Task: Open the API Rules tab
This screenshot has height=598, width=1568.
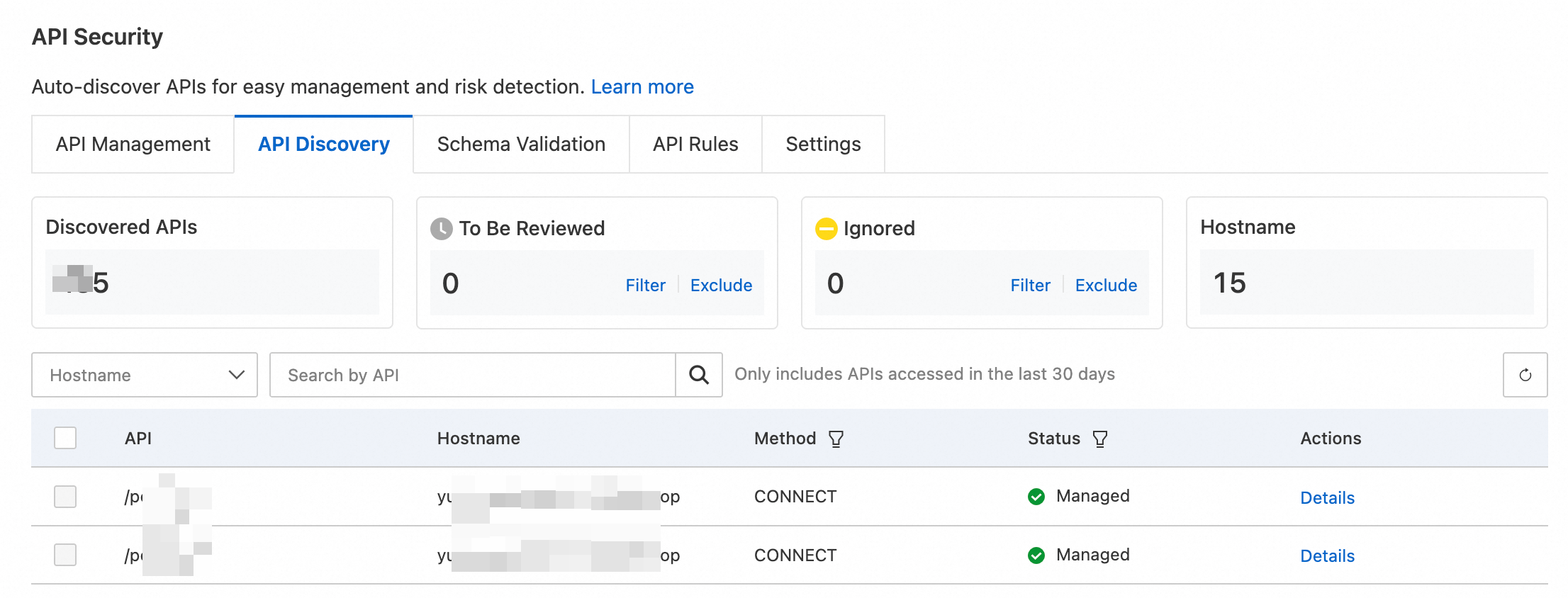Action: 695,145
